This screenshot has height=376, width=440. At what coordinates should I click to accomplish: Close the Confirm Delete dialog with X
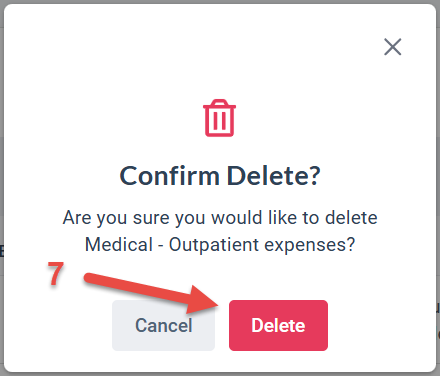[393, 47]
